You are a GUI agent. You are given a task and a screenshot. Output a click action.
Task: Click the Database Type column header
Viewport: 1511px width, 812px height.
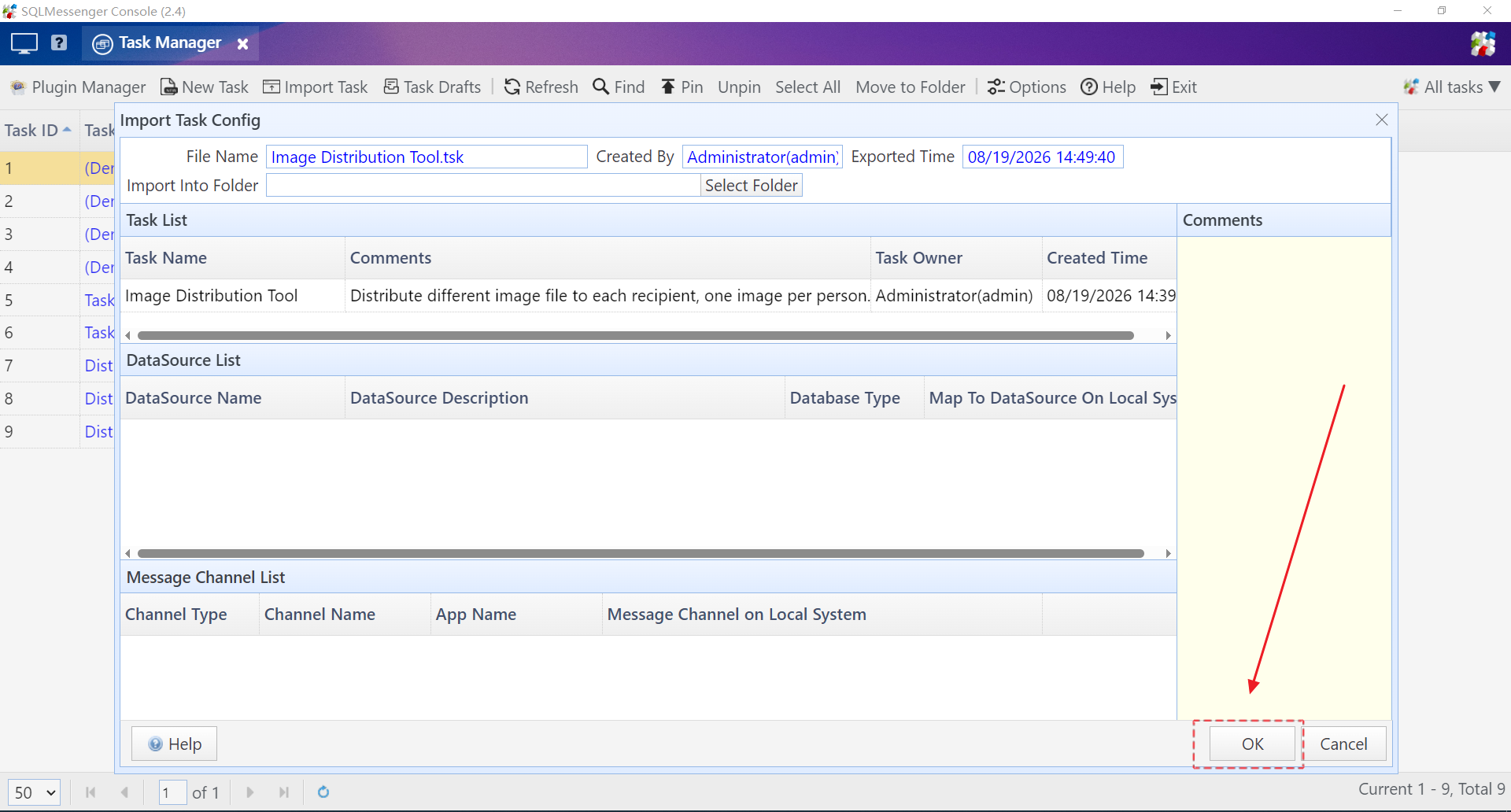(x=854, y=398)
